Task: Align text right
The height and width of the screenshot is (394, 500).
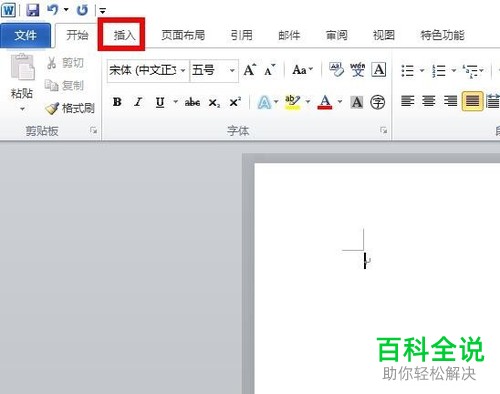Action: point(450,101)
